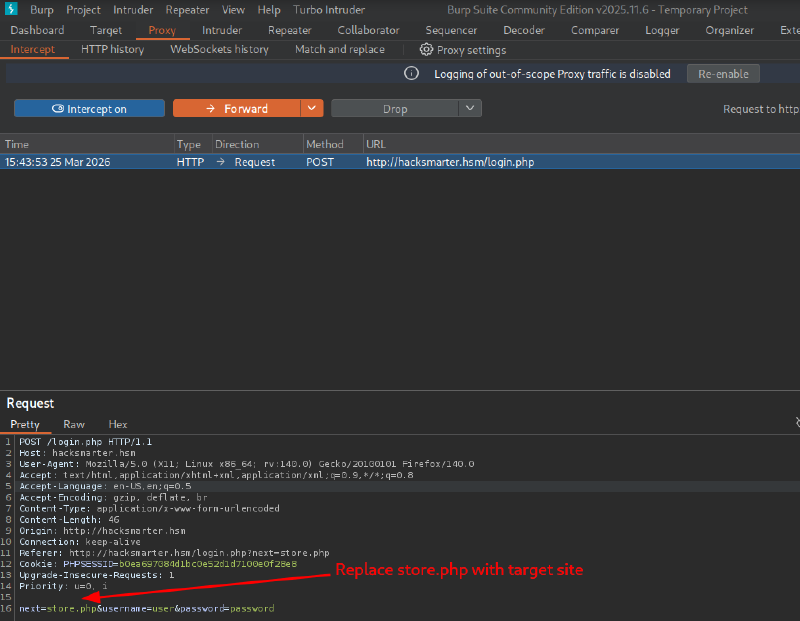
Task: Open the WebSockets history sub-tab
Action: (219, 49)
